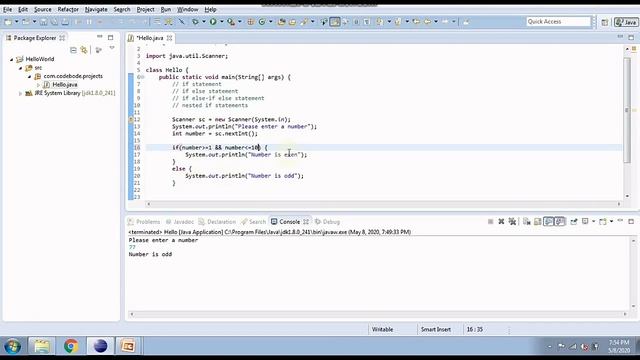Click the Clear Console icon
Image resolution: width=640 pixels, height=360 pixels.
(527, 222)
